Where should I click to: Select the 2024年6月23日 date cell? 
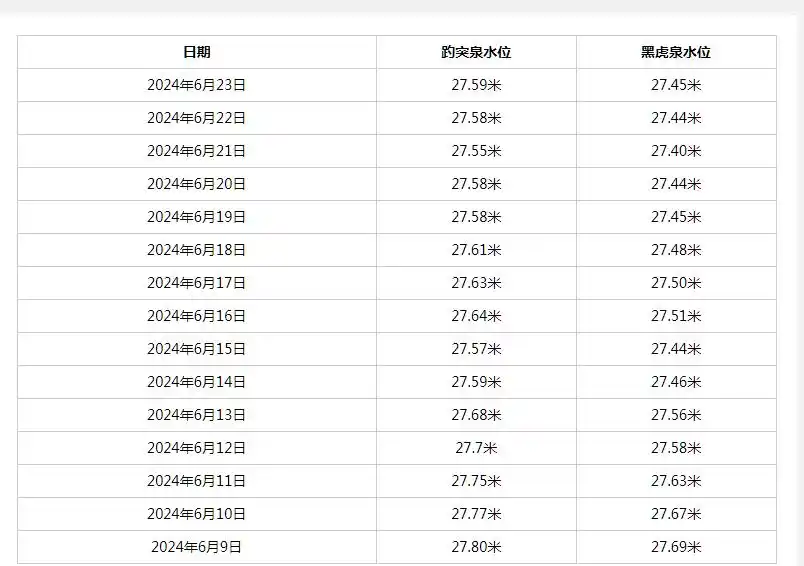click(x=197, y=85)
